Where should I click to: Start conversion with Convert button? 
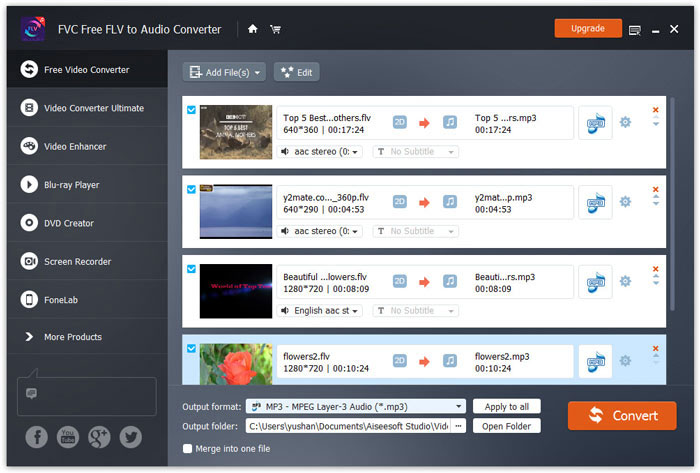point(622,415)
